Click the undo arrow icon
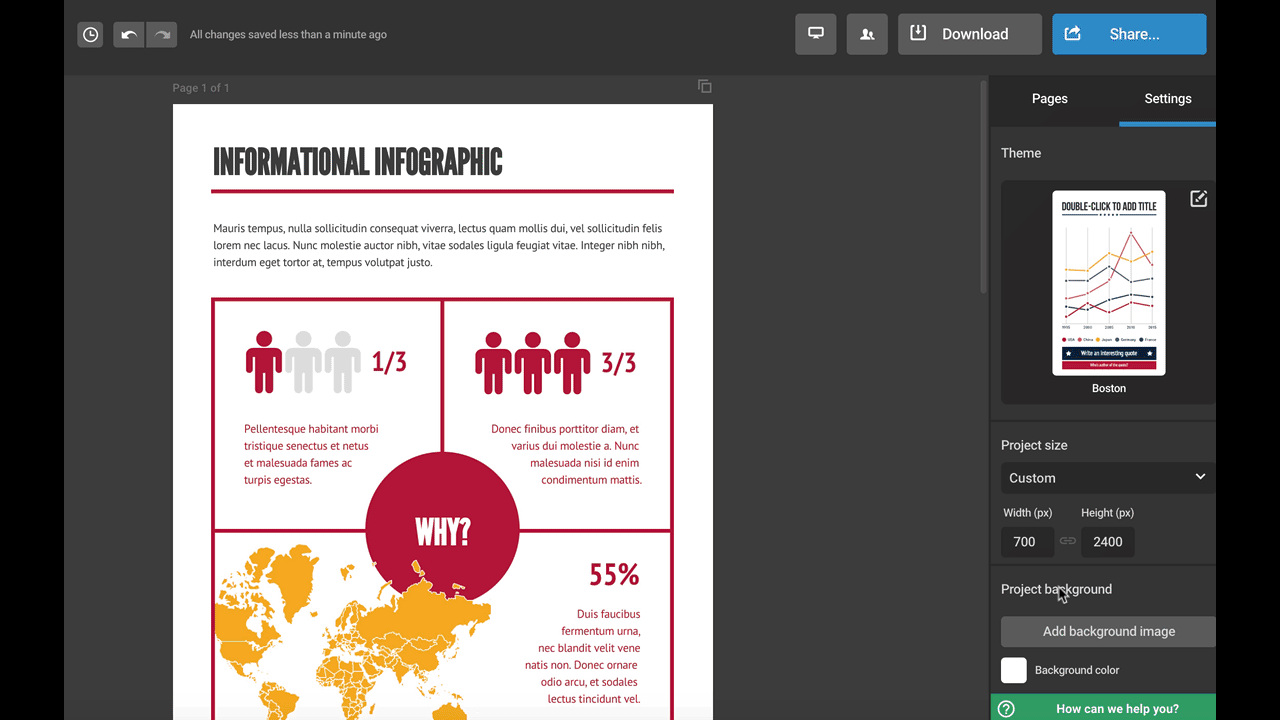Screen dimensions: 1280x720 tap(129, 35)
